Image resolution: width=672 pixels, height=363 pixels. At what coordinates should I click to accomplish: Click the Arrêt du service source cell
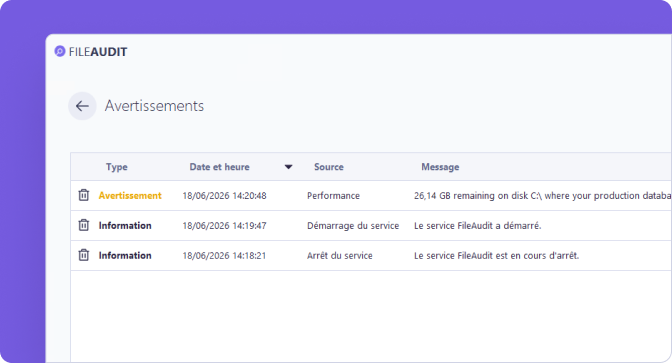click(x=339, y=256)
